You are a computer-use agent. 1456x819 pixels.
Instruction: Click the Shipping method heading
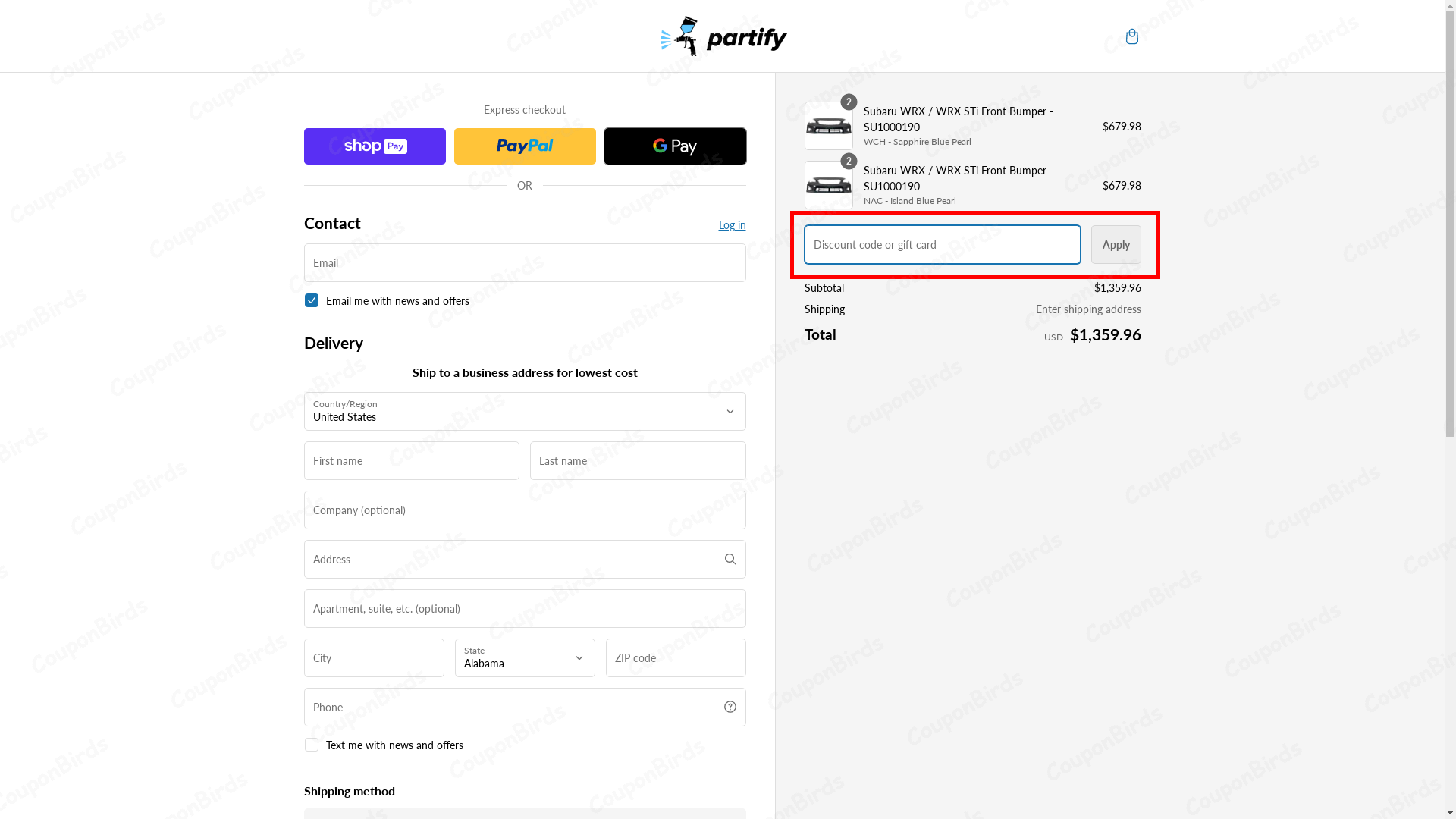pos(349,791)
